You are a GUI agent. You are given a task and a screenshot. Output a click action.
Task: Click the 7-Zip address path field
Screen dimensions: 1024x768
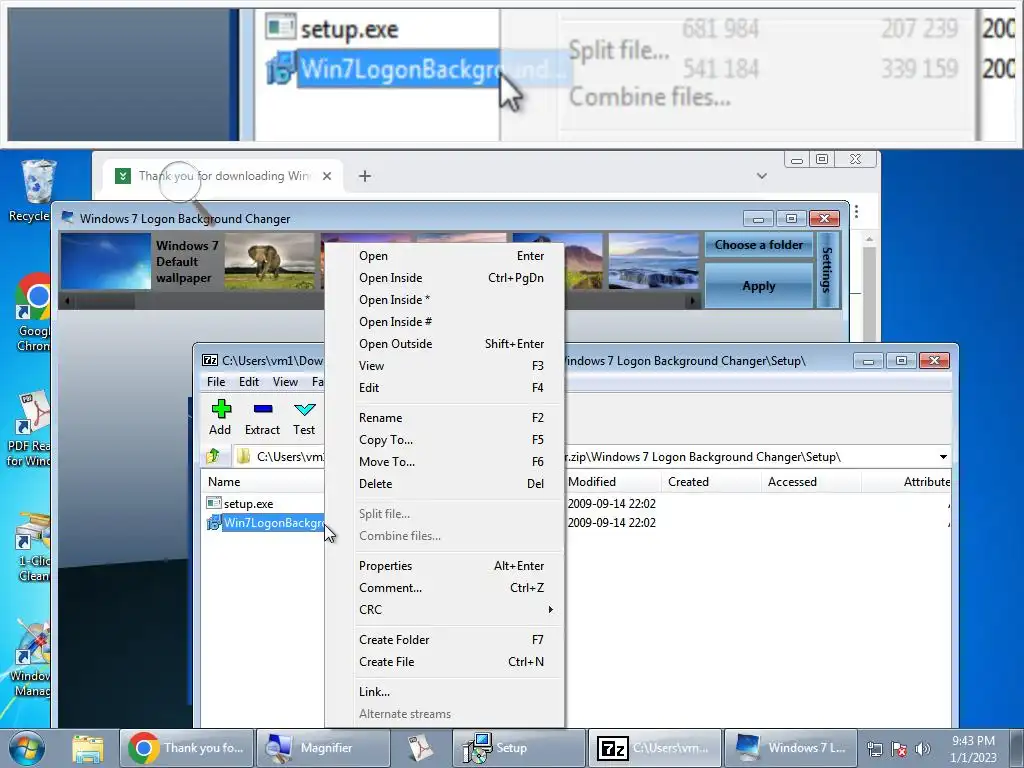(x=591, y=456)
